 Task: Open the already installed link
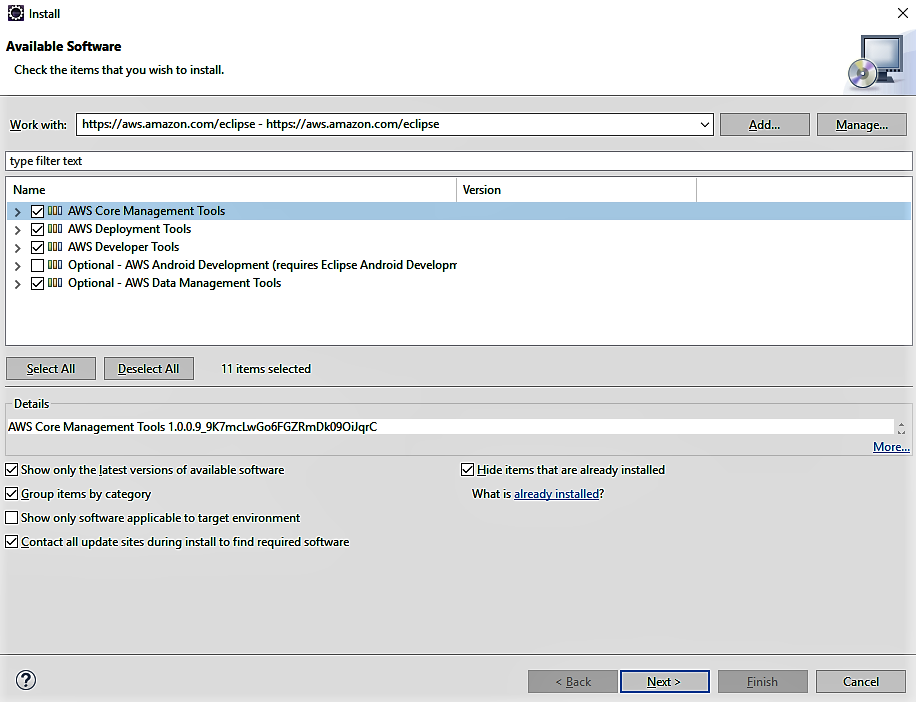[556, 494]
